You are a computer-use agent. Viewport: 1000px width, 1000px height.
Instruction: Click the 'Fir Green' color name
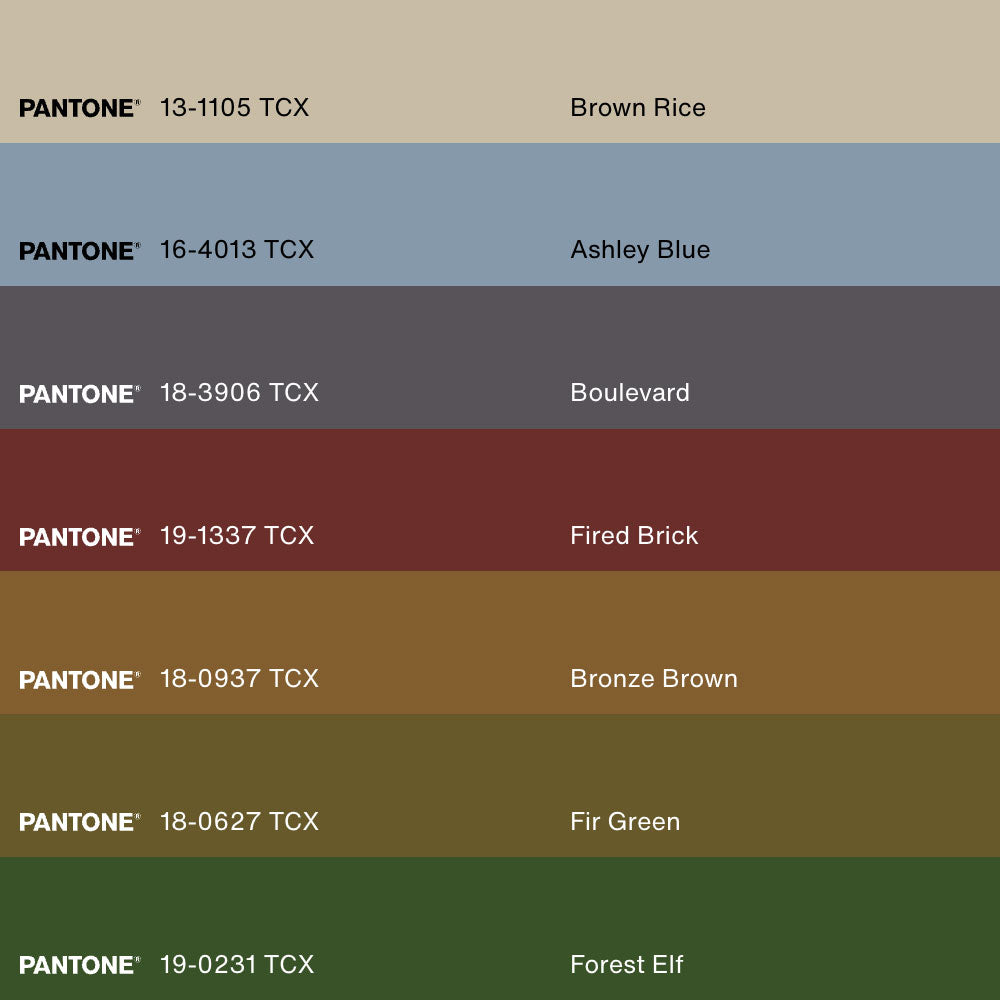pyautogui.click(x=624, y=822)
